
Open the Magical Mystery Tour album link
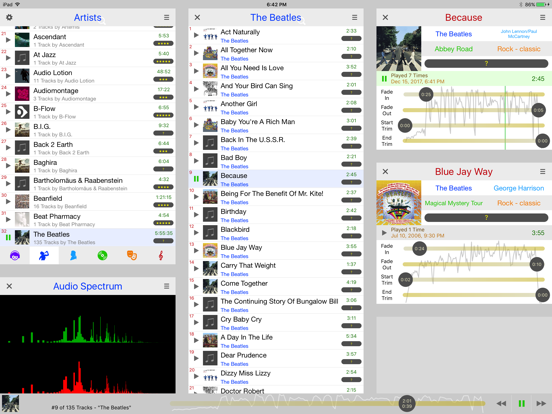point(453,203)
